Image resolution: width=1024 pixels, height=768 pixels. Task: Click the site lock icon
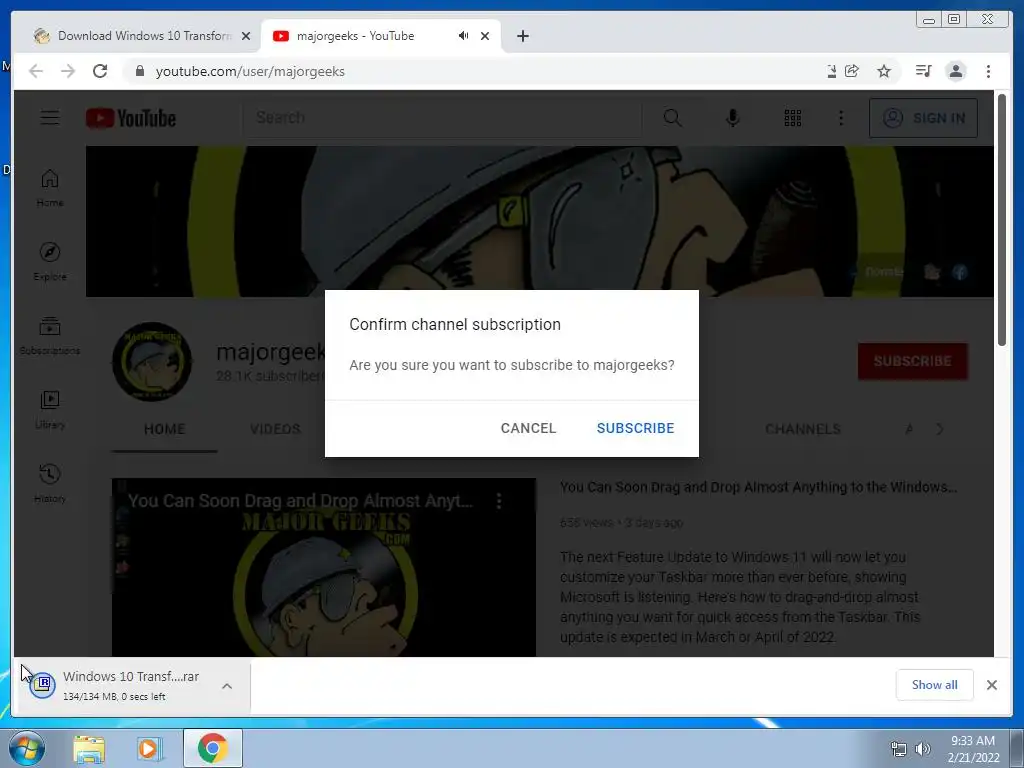click(139, 71)
